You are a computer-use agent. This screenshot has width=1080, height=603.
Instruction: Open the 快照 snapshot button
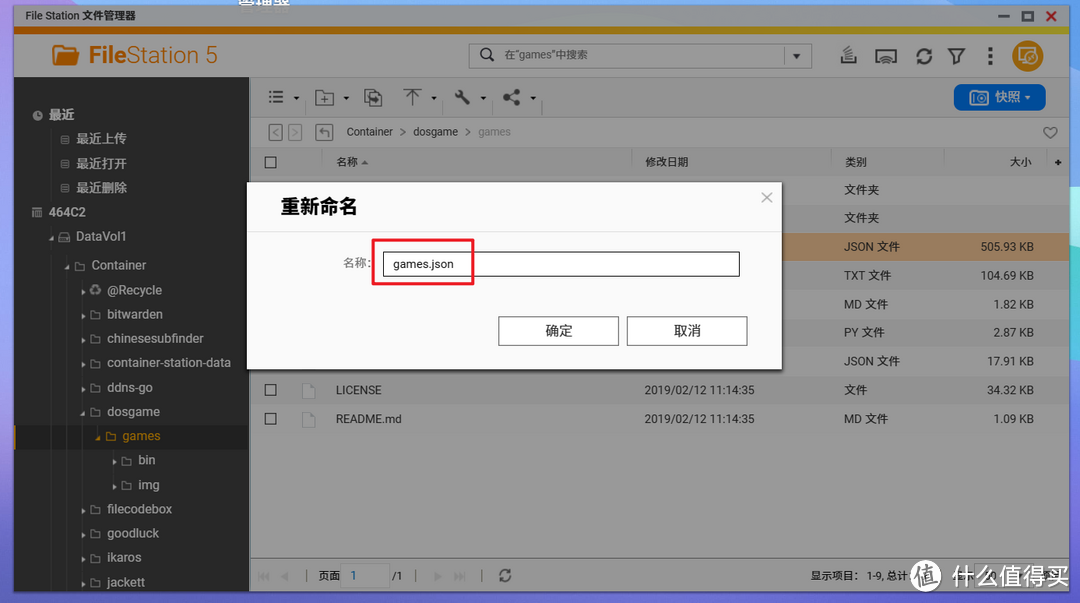999,97
